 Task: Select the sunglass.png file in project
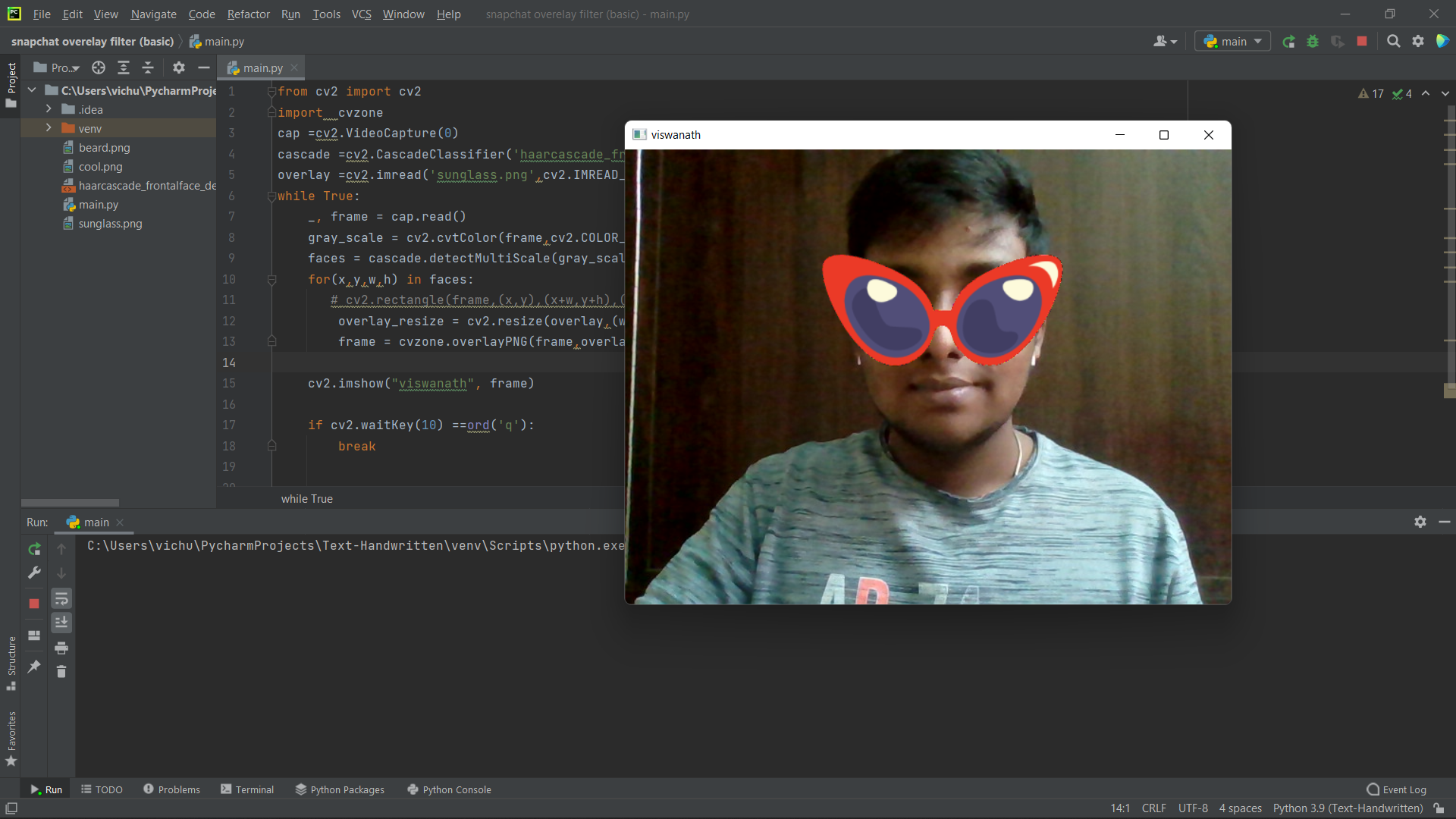pos(109,223)
